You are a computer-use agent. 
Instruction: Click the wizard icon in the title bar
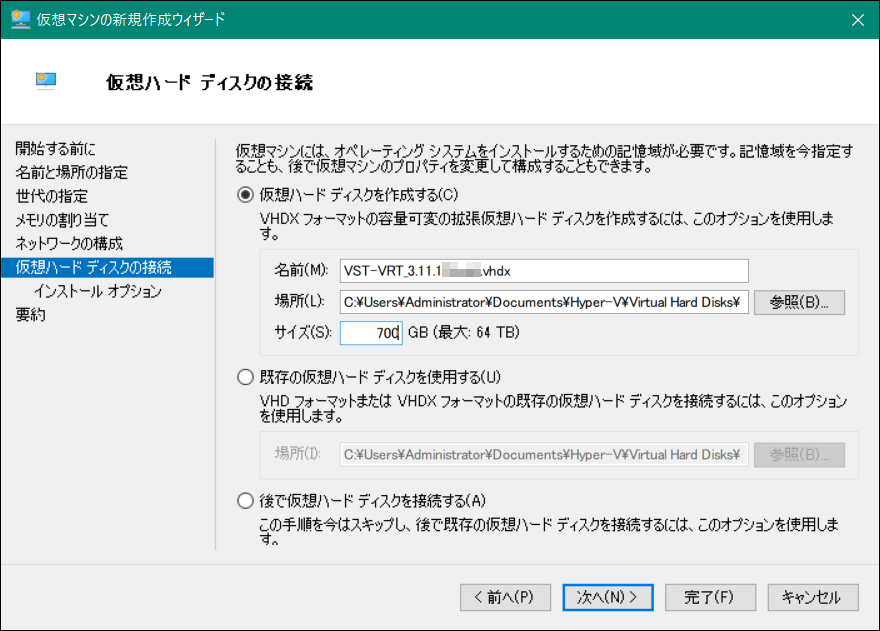[21, 19]
